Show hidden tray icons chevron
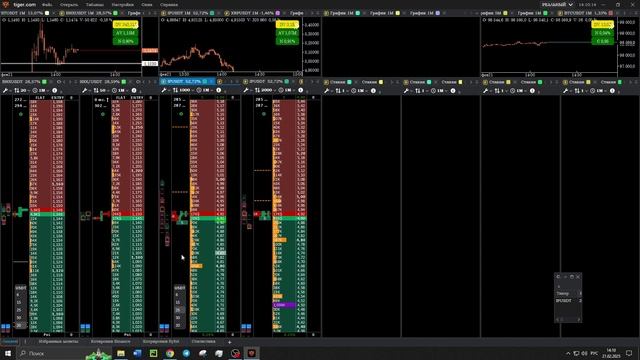Image resolution: width=640 pixels, height=360 pixels. coord(568,353)
